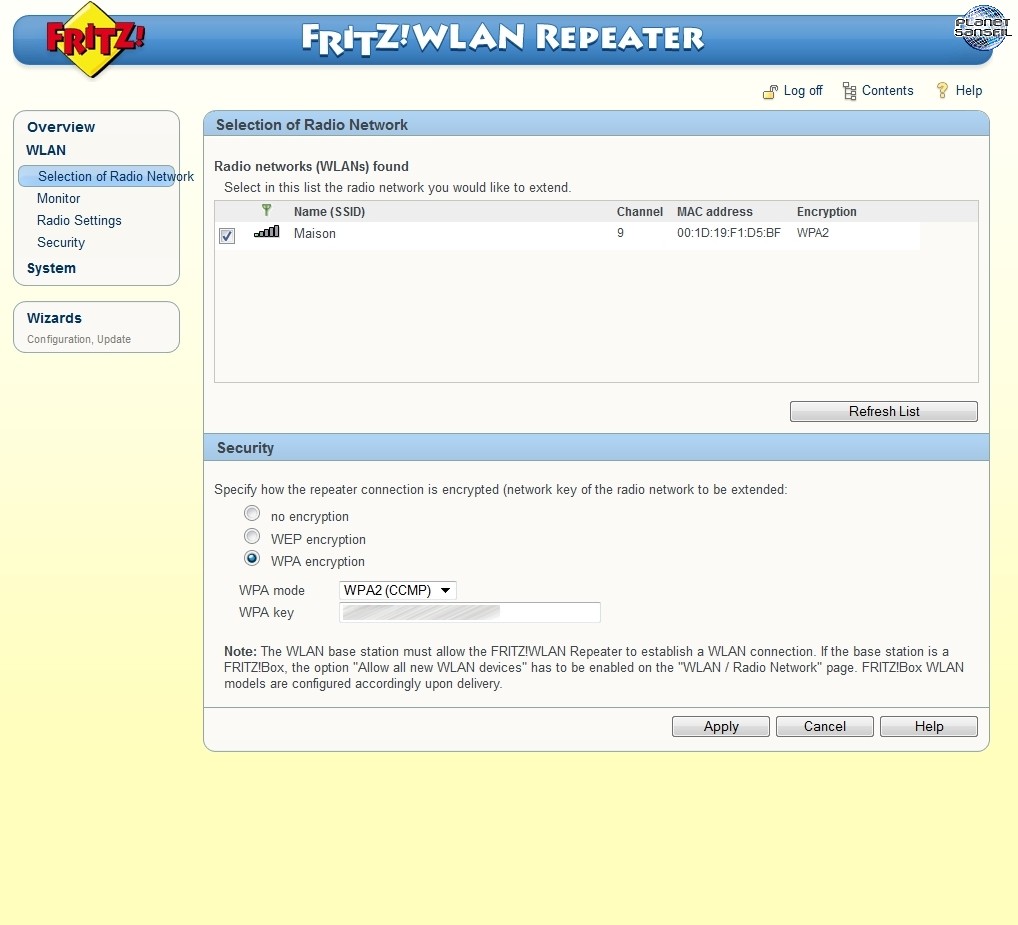The image size is (1018, 925).
Task: Click the signal strength bars icon for Maison
Action: tap(267, 231)
